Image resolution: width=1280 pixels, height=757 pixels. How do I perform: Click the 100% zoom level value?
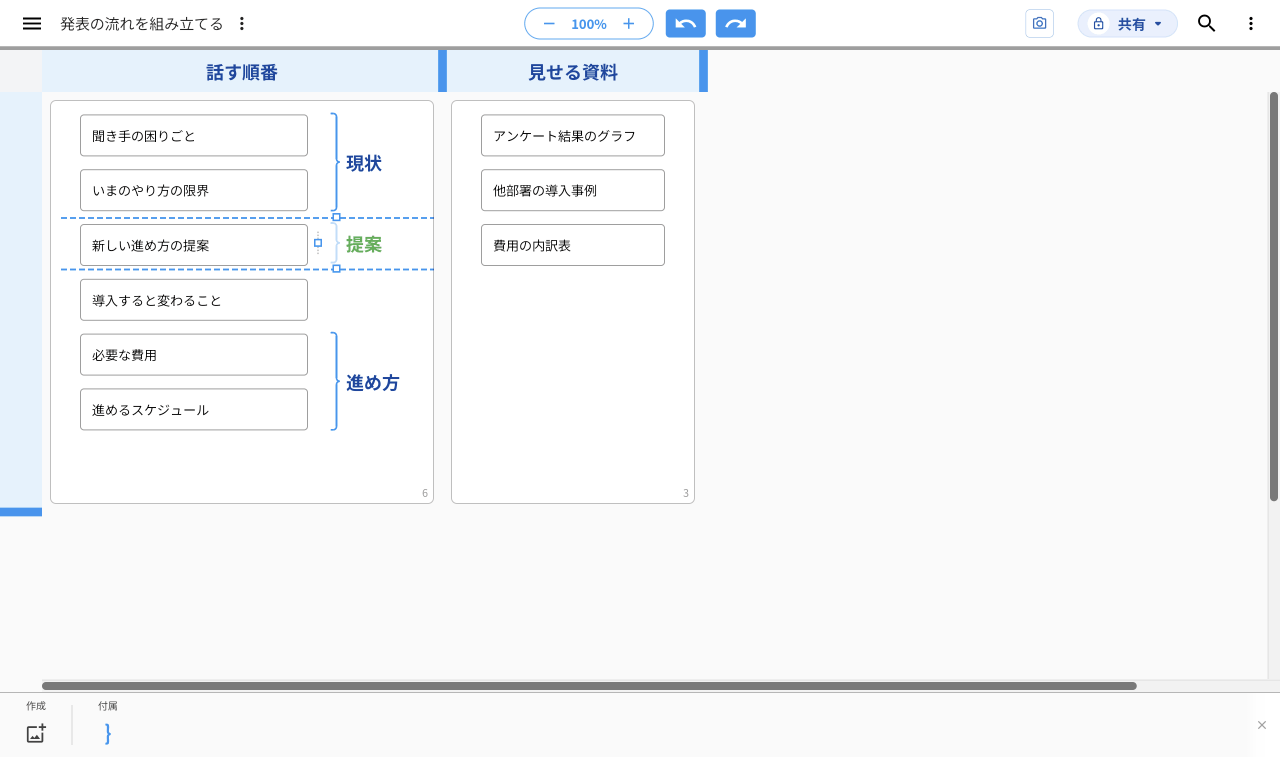click(589, 24)
